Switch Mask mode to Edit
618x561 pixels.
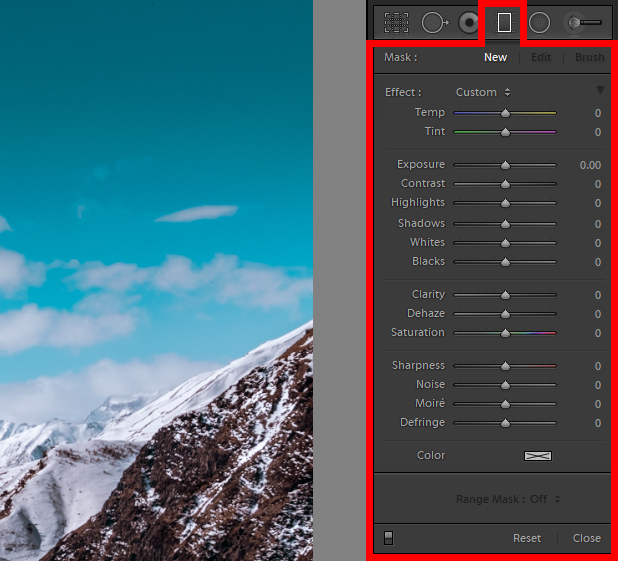point(541,58)
